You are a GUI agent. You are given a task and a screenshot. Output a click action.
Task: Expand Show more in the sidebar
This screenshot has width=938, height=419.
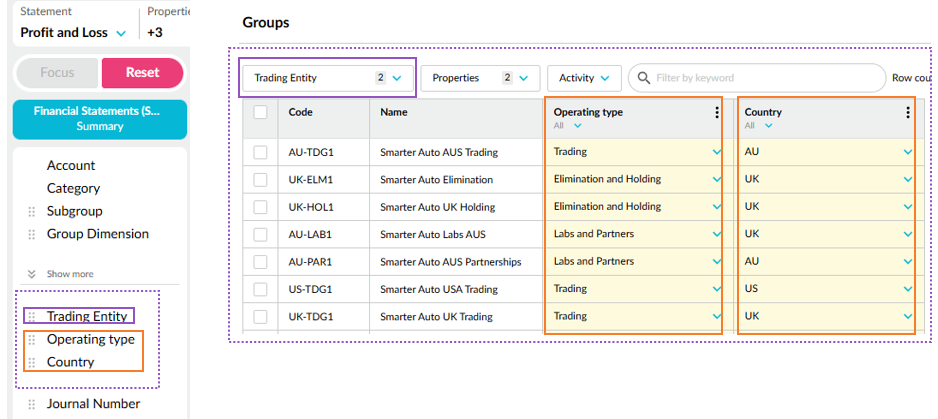coord(61,274)
